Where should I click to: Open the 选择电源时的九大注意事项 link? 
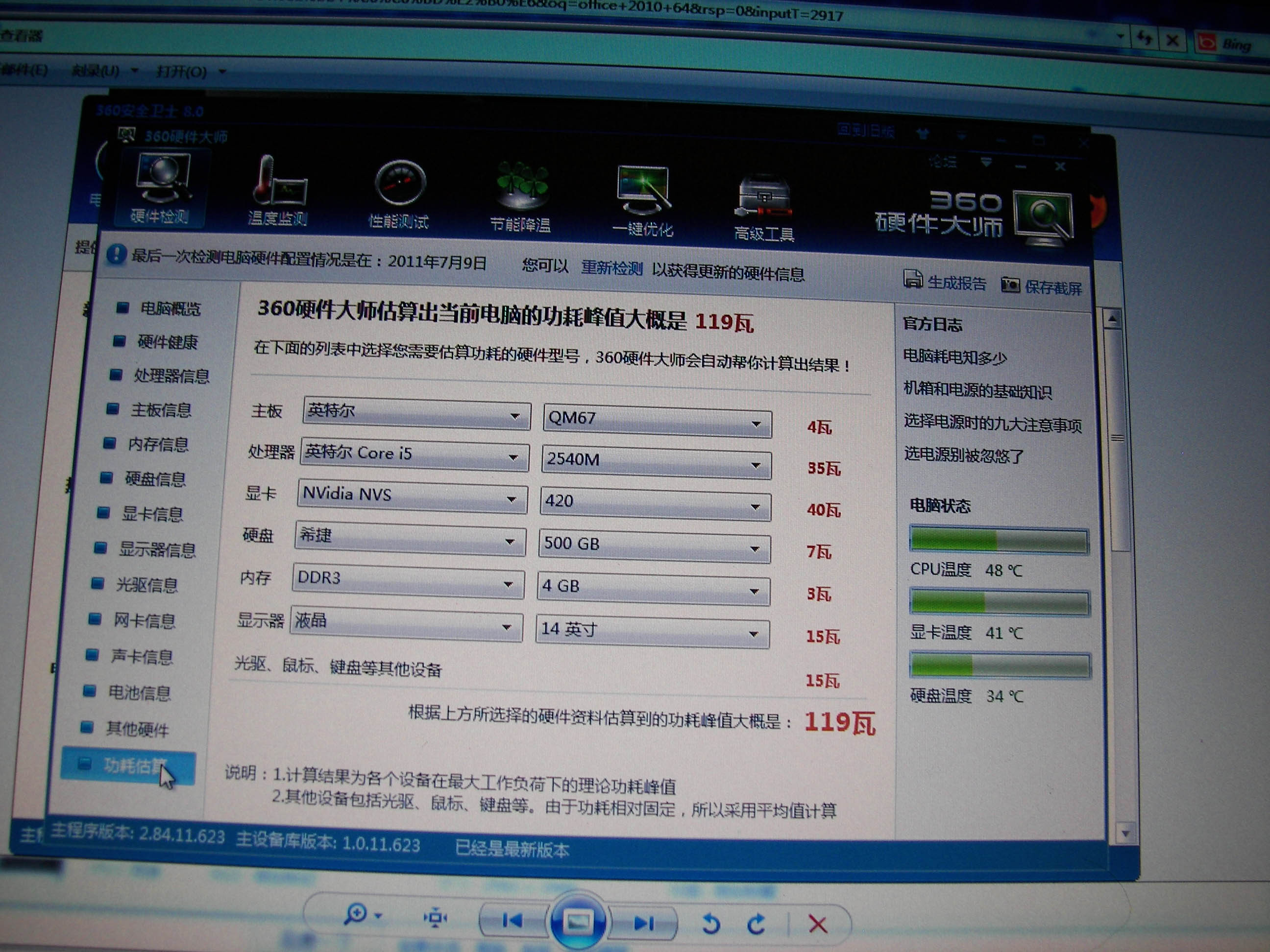coord(993,424)
